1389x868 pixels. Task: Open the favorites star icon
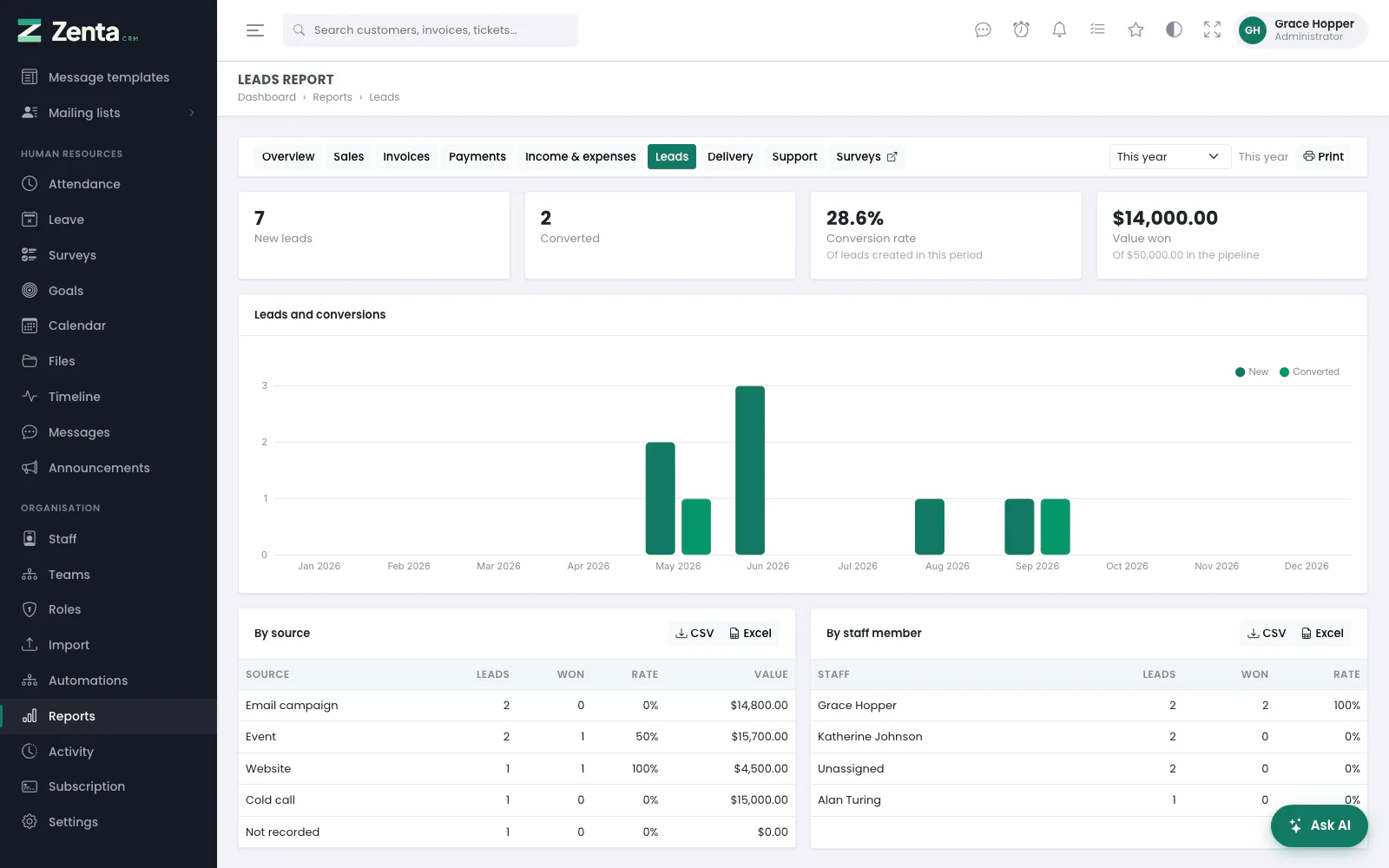tap(1136, 30)
